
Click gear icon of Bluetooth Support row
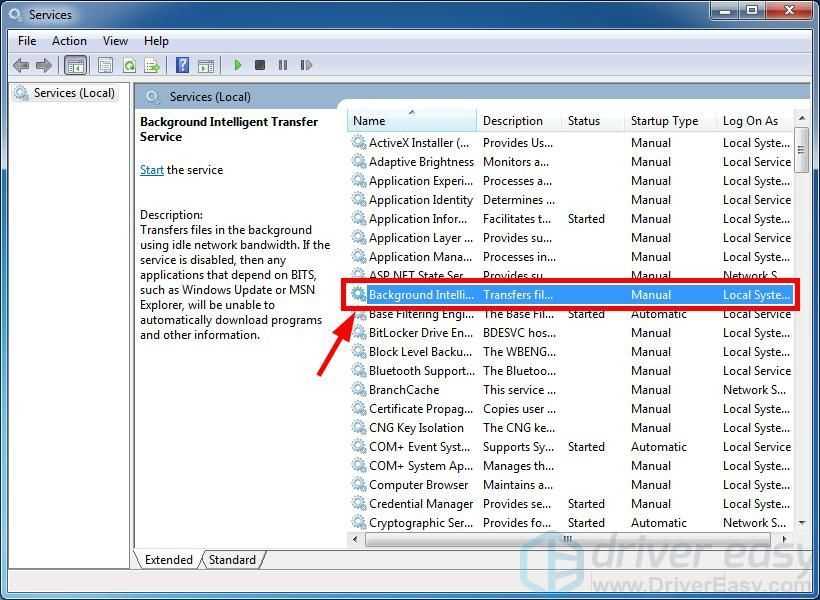pos(359,370)
